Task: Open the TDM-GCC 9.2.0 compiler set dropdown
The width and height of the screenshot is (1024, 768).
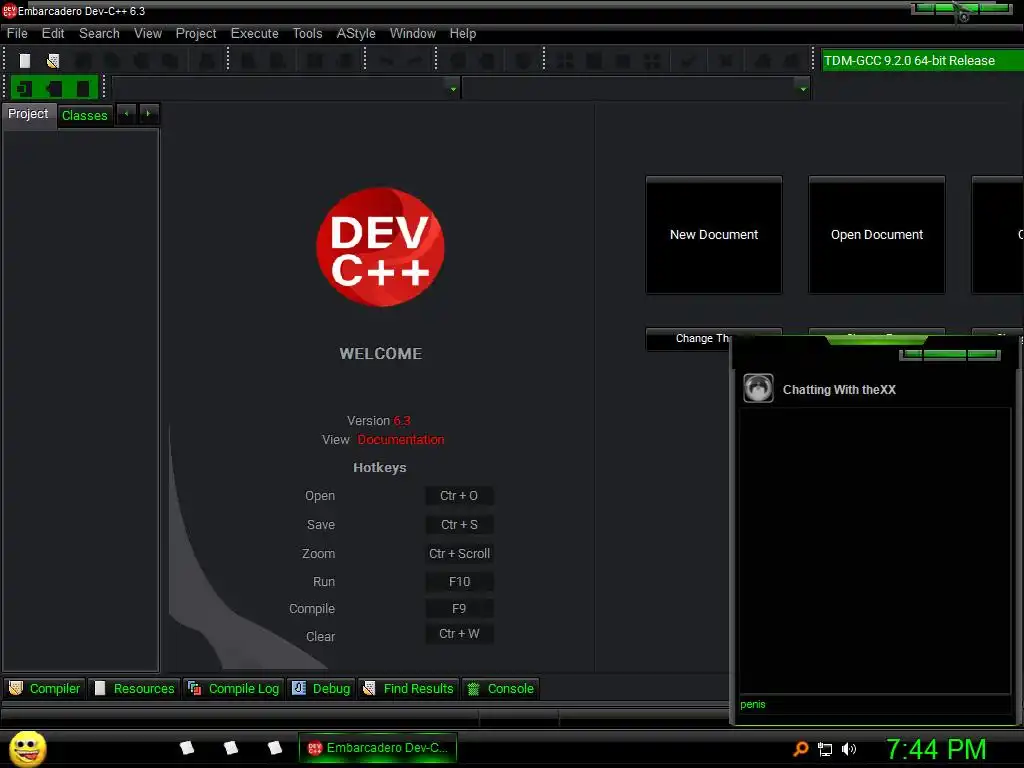Action: (922, 61)
